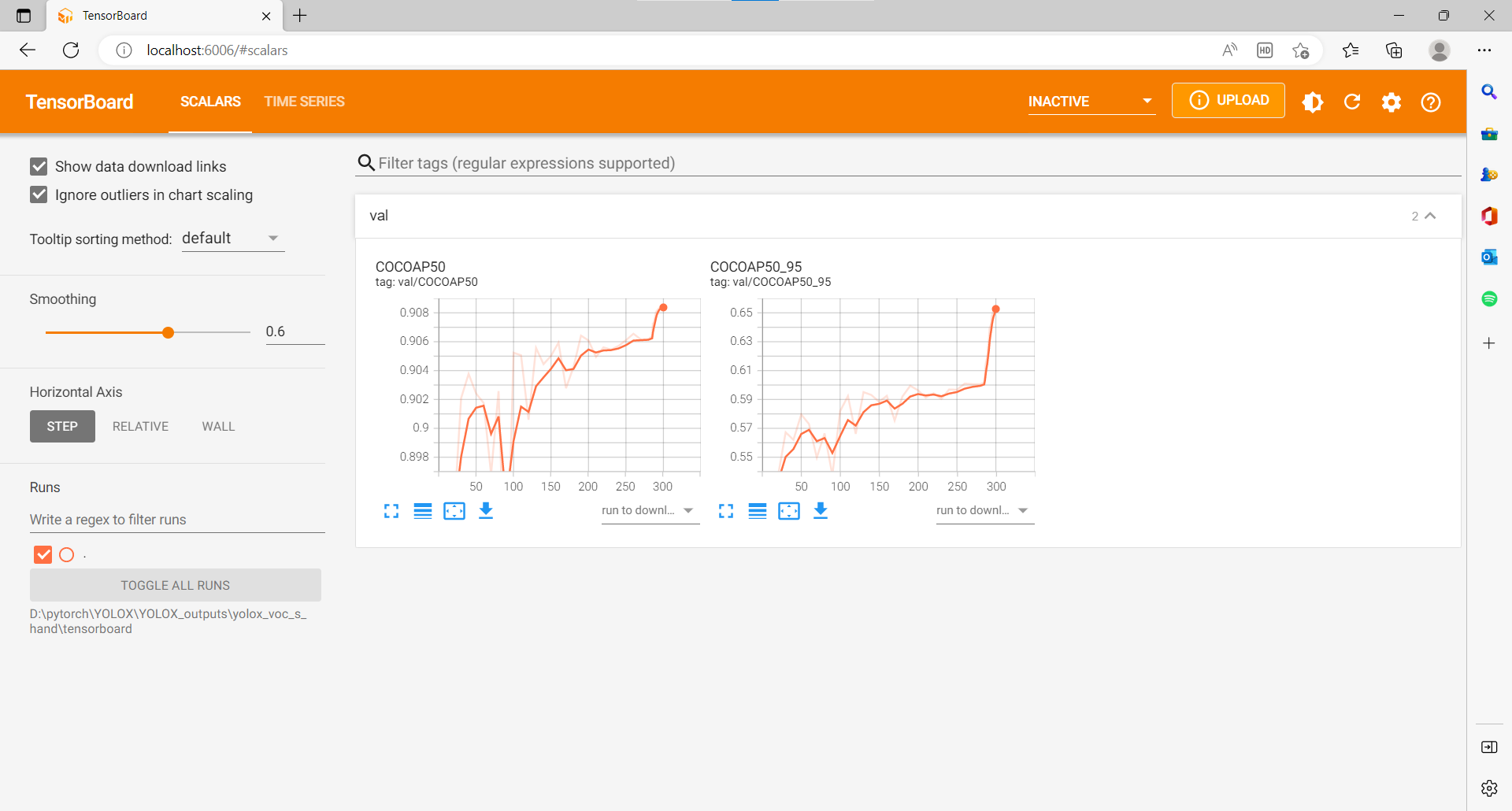Open the TensorBoard help icon
Viewport: 1512px width, 811px height.
click(1431, 102)
